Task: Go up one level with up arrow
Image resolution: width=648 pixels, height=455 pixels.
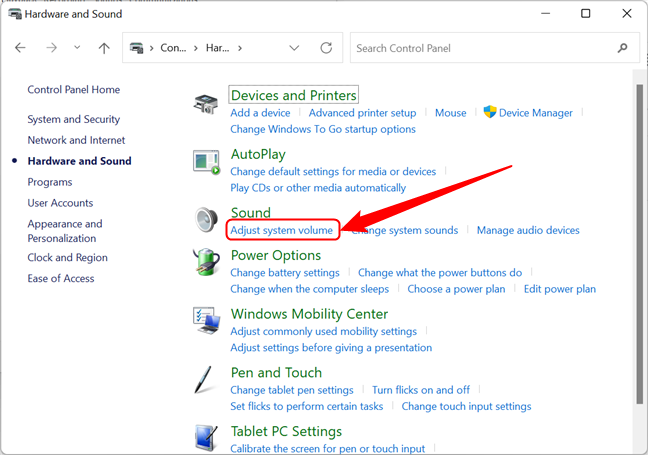Action: (104, 48)
